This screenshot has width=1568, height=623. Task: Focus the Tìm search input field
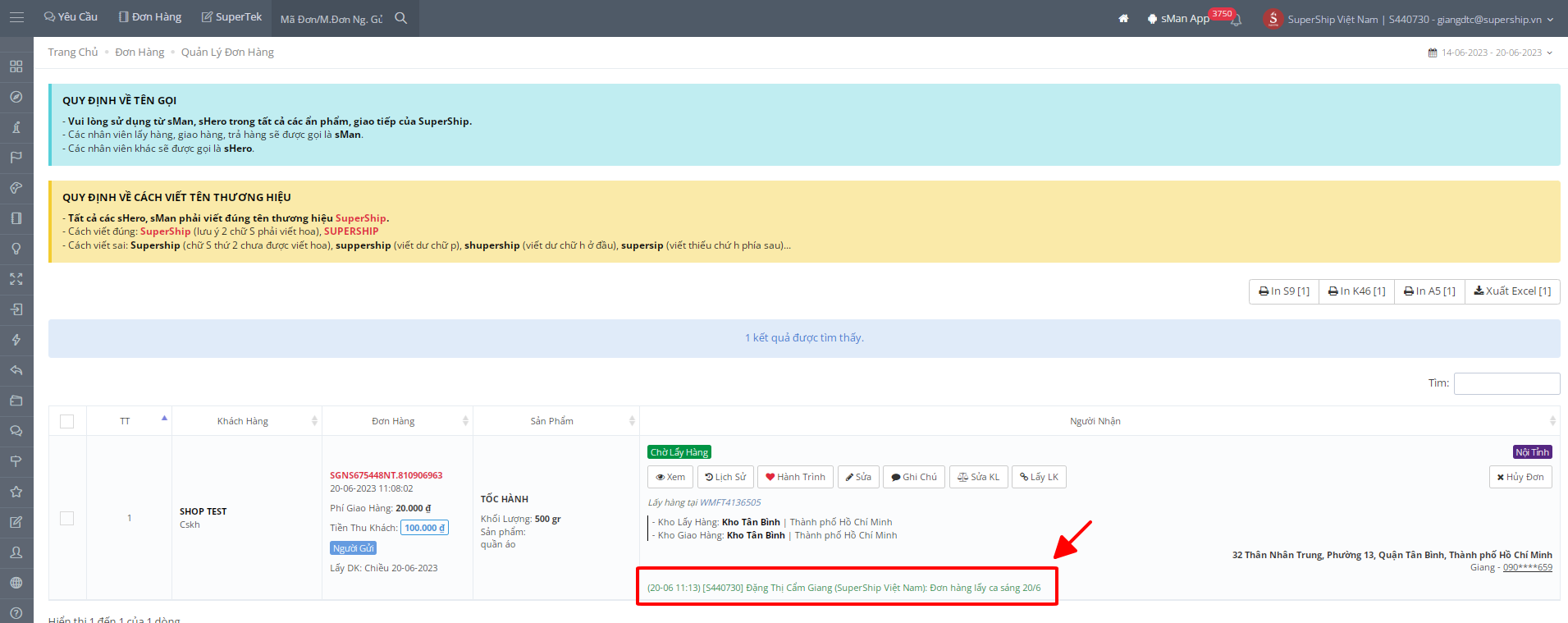[1506, 383]
